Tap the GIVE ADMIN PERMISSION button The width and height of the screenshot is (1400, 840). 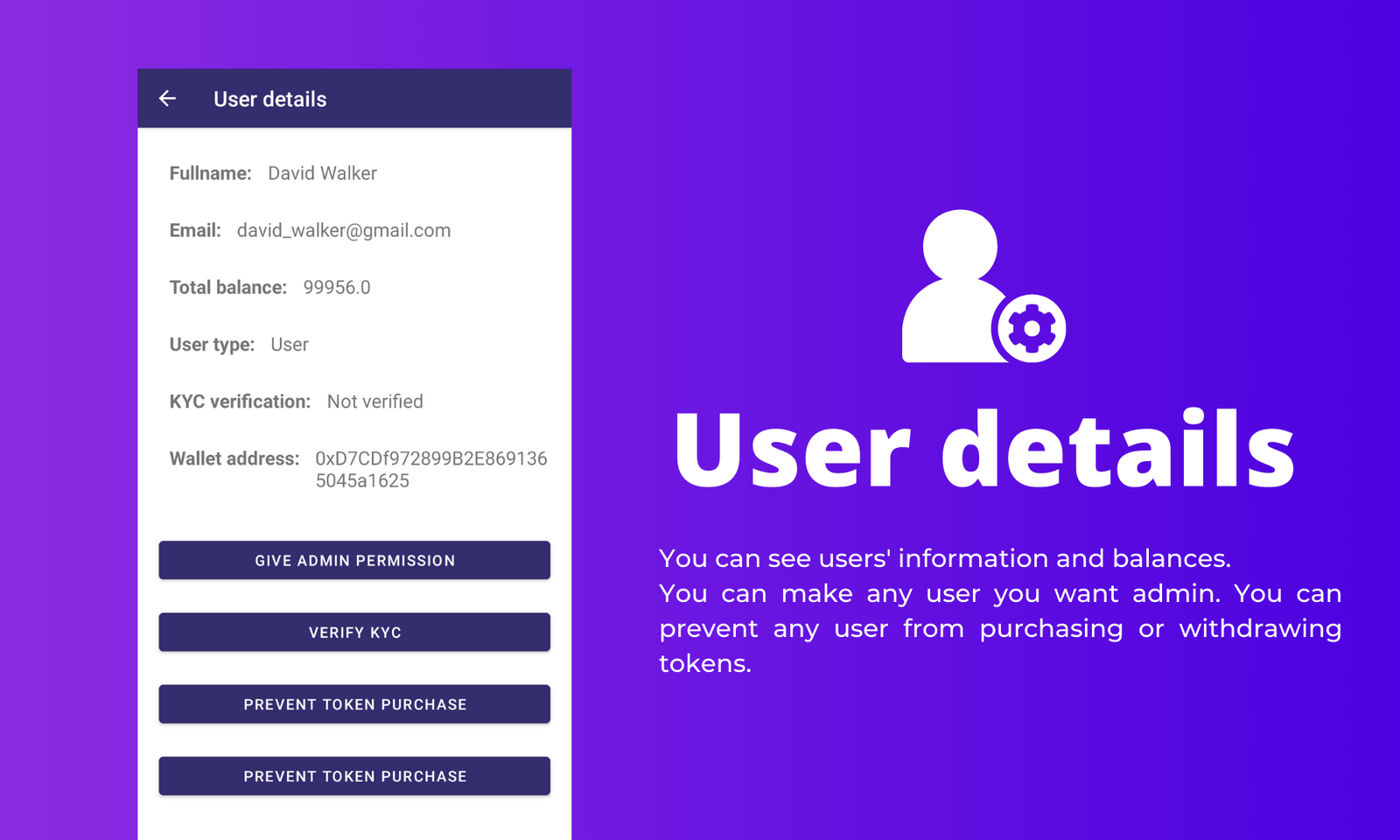click(353, 560)
